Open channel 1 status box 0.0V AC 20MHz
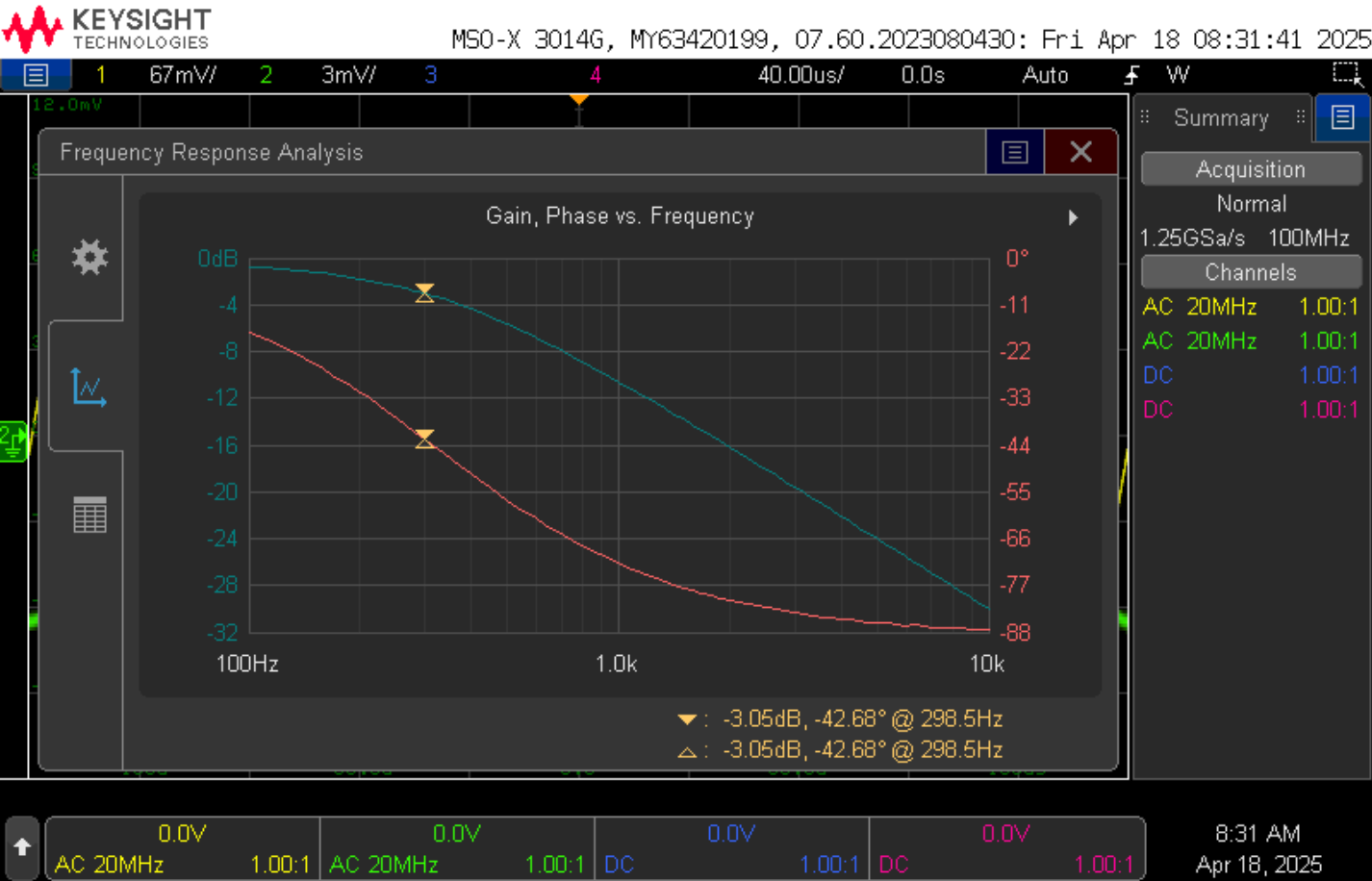Screen dimensions: 1372x881 coord(183,847)
